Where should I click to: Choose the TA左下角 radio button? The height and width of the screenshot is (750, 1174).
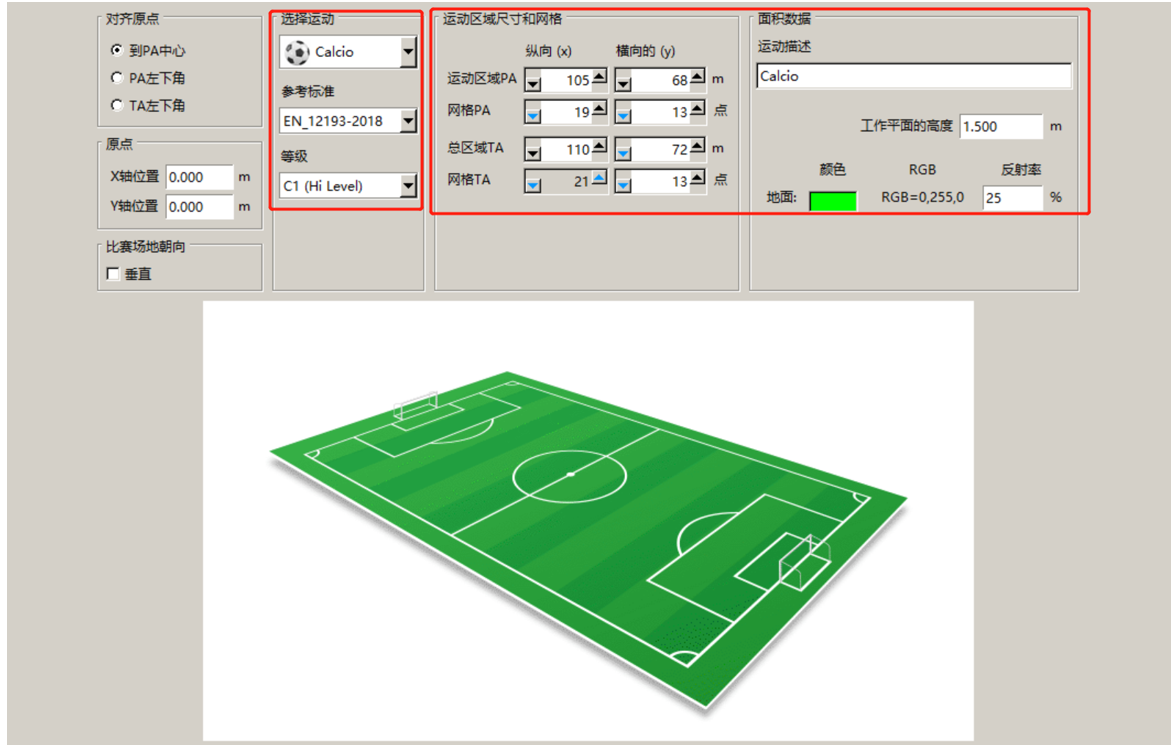[116, 106]
